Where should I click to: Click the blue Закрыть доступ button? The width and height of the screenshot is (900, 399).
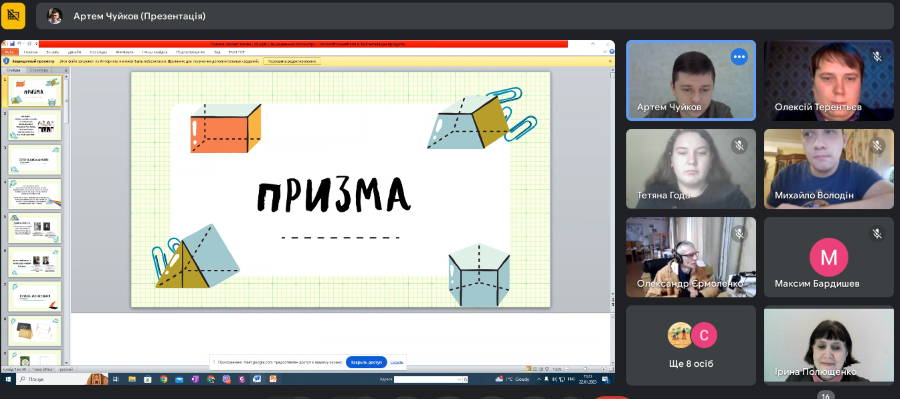pos(366,362)
